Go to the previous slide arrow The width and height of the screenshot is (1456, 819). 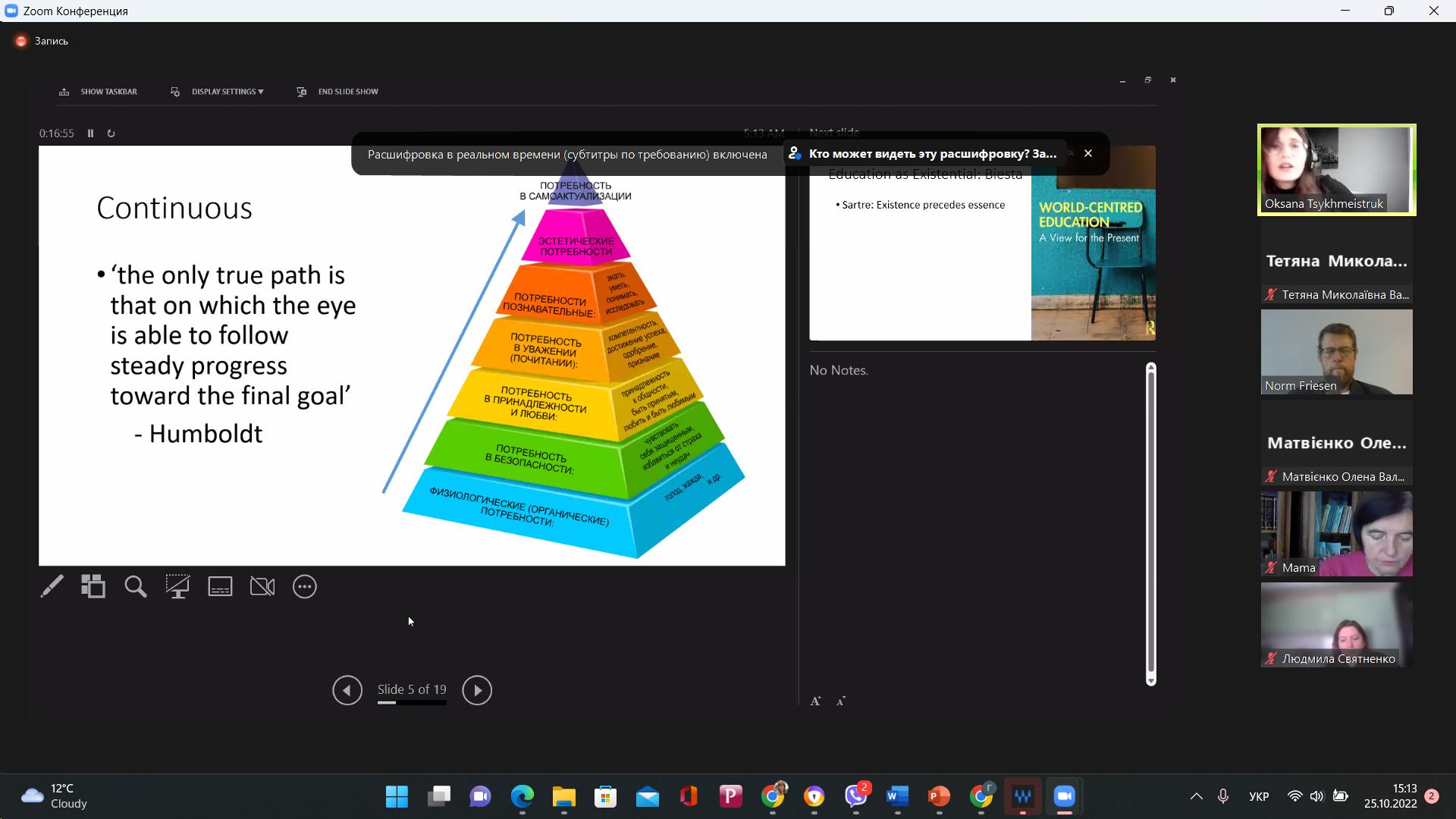coord(347,690)
